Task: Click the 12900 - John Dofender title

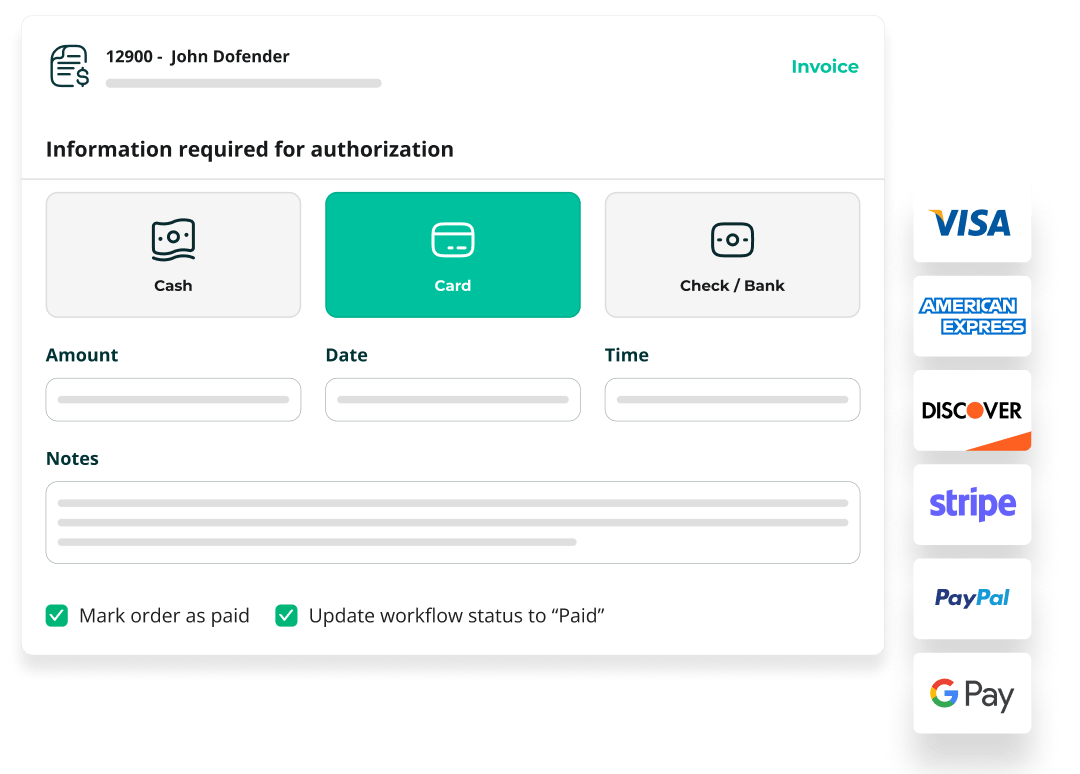Action: [x=197, y=57]
